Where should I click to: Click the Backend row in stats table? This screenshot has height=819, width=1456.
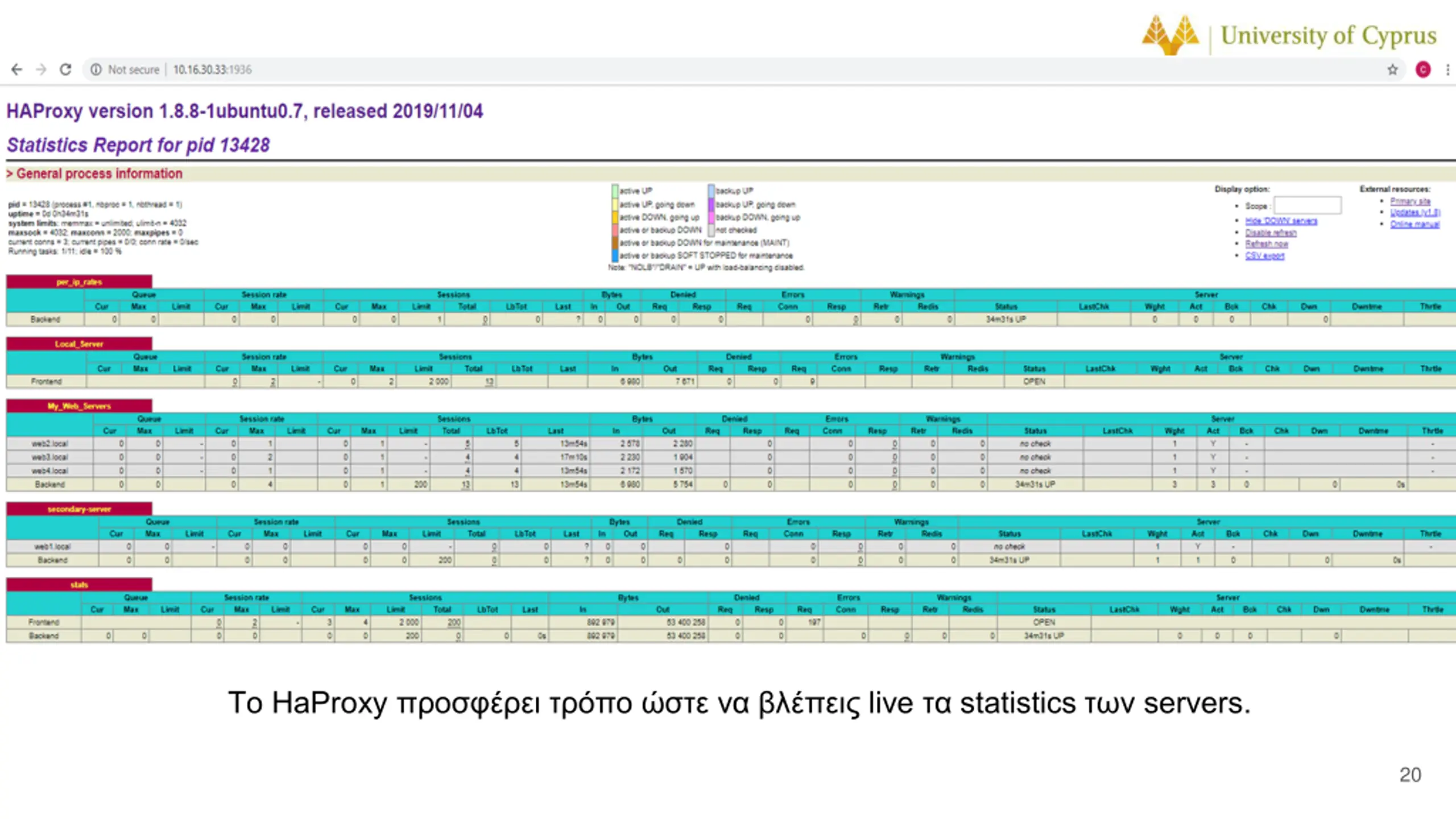(x=731, y=635)
